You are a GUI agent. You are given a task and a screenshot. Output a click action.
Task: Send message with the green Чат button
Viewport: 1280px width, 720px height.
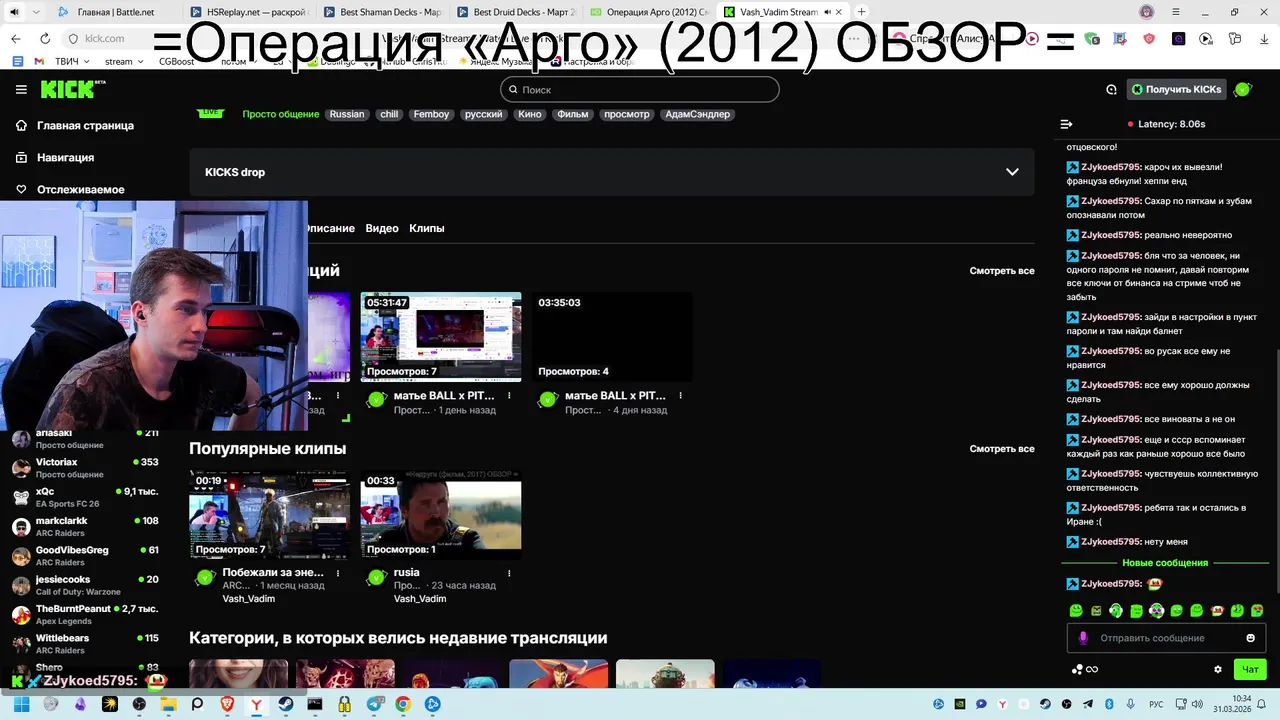tap(1250, 669)
